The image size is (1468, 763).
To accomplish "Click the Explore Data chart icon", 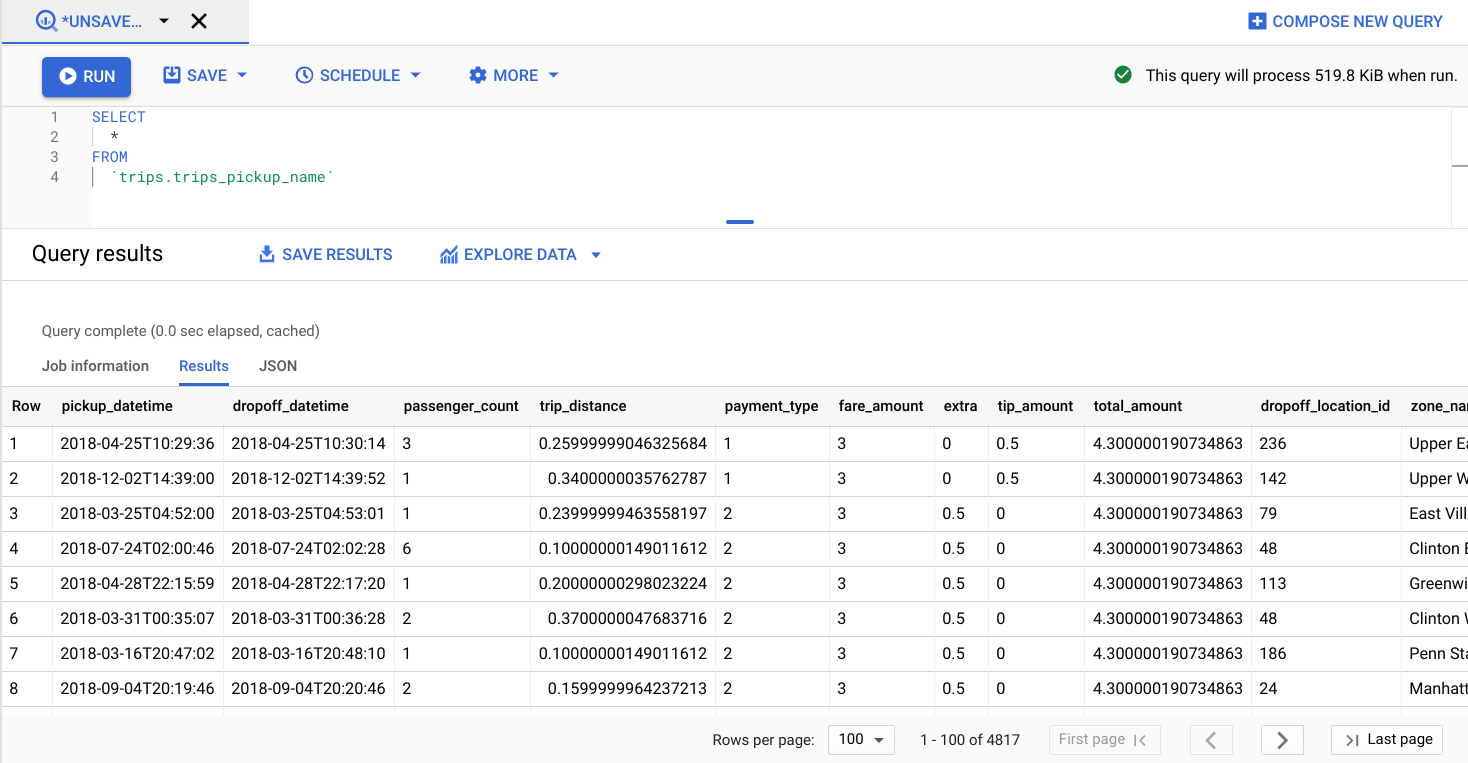I will tap(447, 254).
